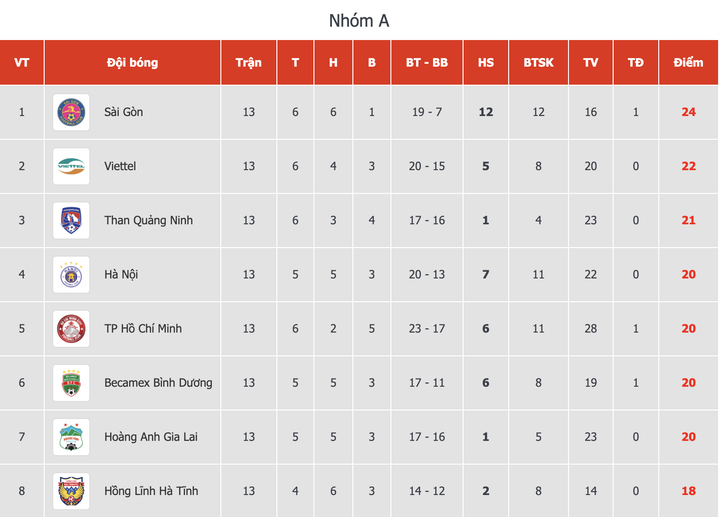Click the Nhóm A group title
The image size is (720, 517).
tap(360, 20)
